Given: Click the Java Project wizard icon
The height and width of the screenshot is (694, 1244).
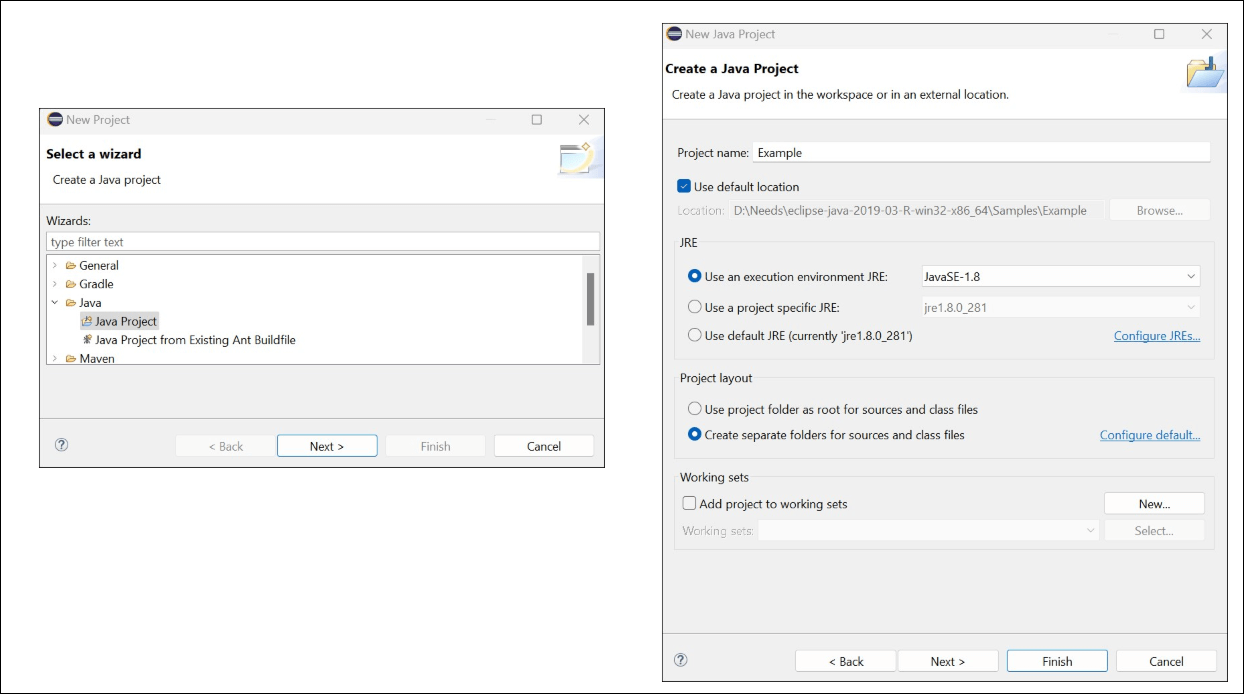Looking at the screenshot, I should coord(87,321).
